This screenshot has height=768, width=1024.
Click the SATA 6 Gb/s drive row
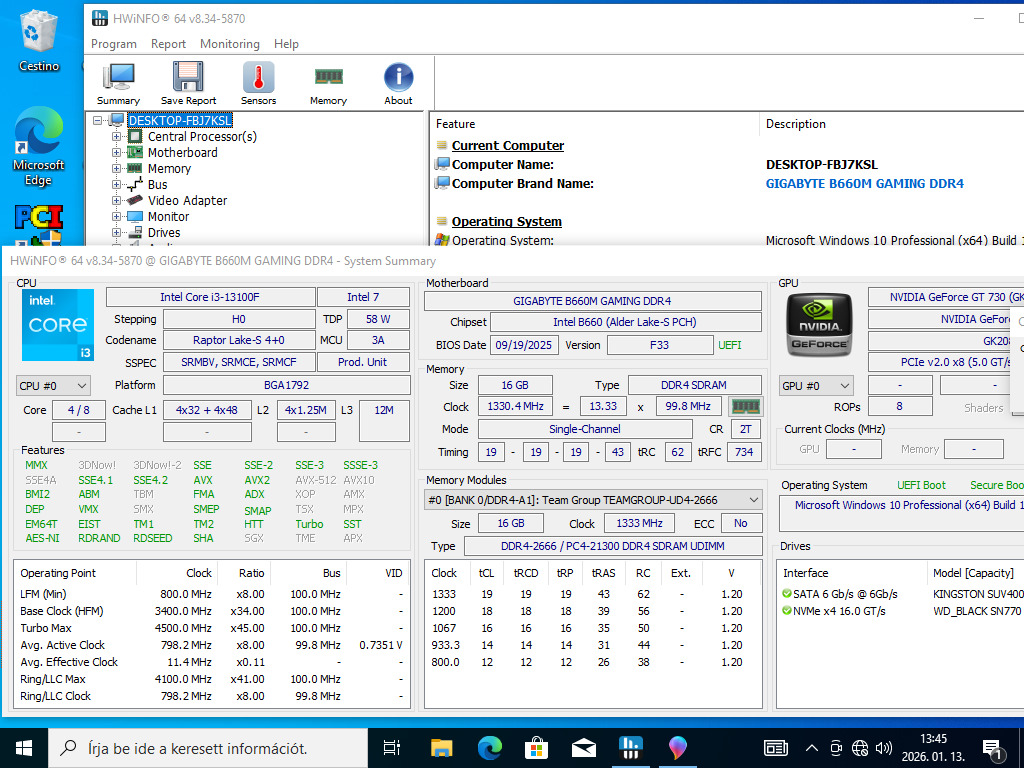coord(901,594)
